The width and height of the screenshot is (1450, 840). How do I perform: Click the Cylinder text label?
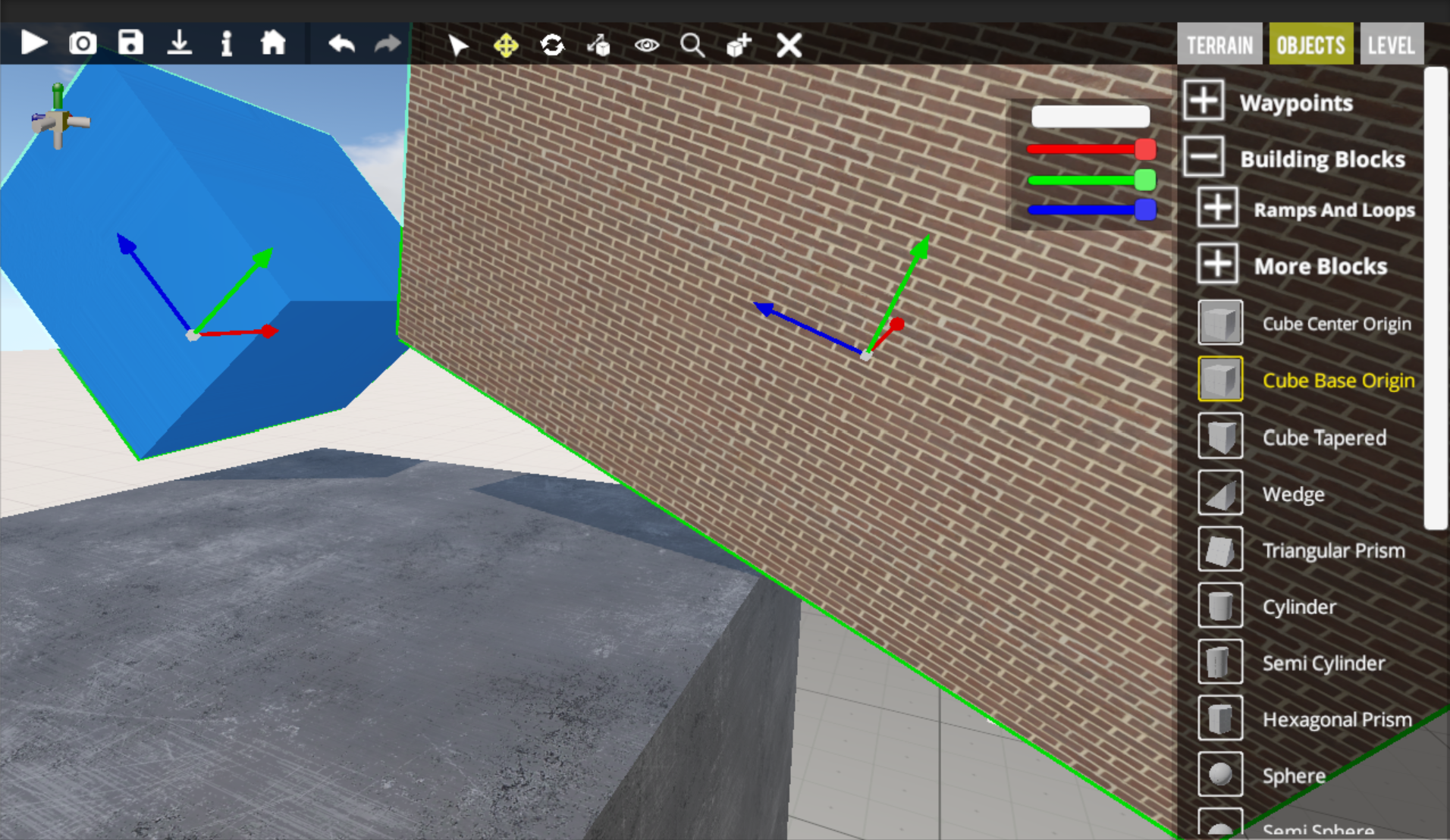[1299, 607]
